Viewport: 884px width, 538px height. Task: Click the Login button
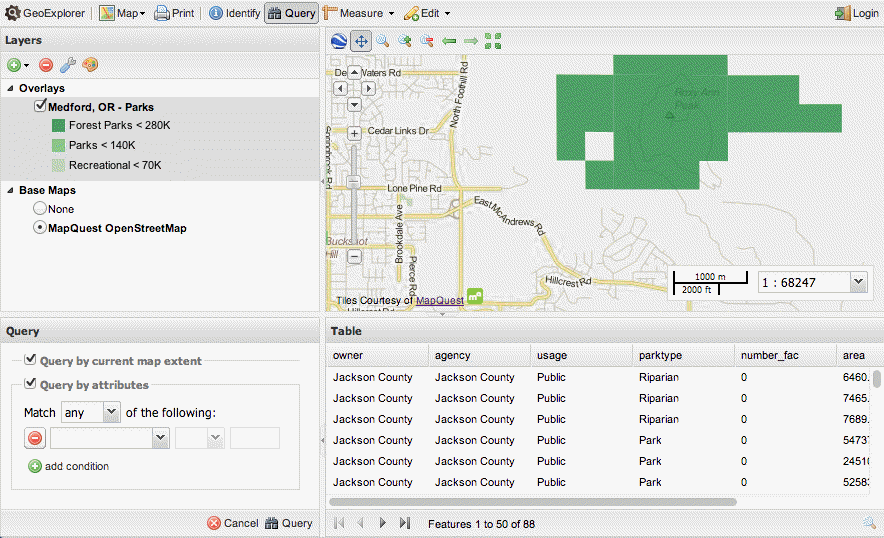pos(857,13)
